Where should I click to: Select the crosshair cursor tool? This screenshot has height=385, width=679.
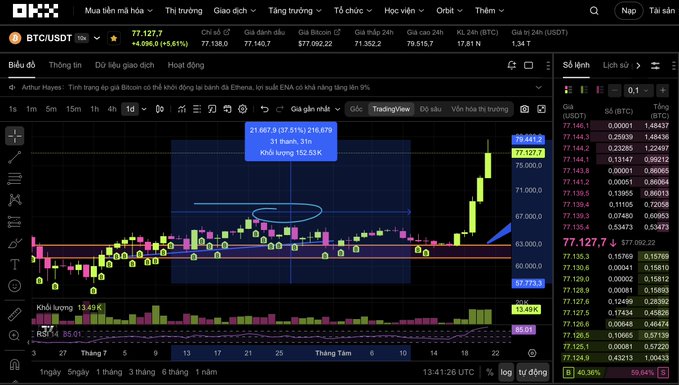pyautogui.click(x=15, y=136)
